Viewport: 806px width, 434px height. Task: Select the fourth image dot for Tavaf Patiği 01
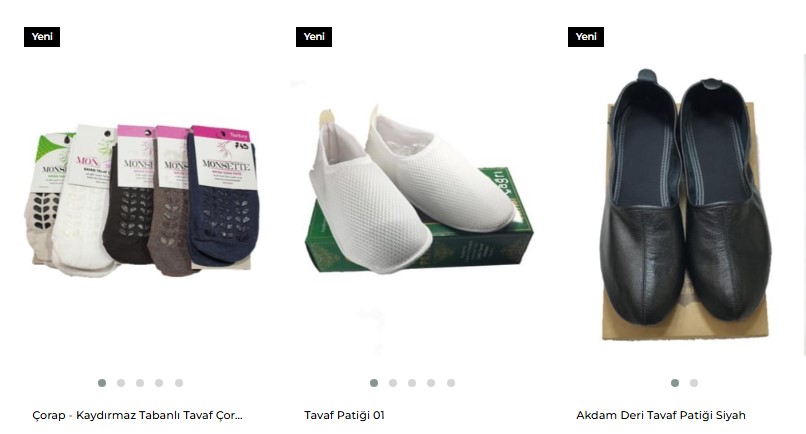(x=431, y=383)
